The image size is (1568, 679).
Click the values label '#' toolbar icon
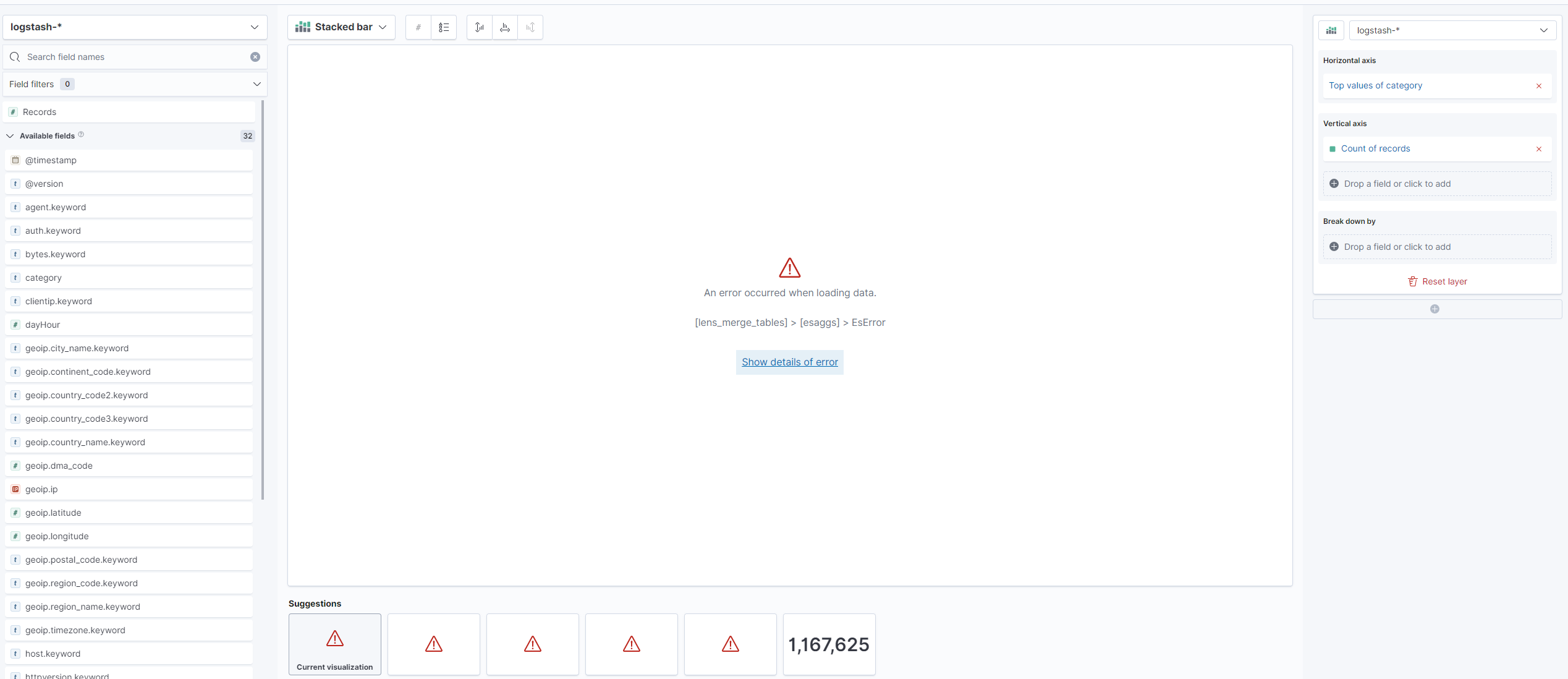click(418, 27)
